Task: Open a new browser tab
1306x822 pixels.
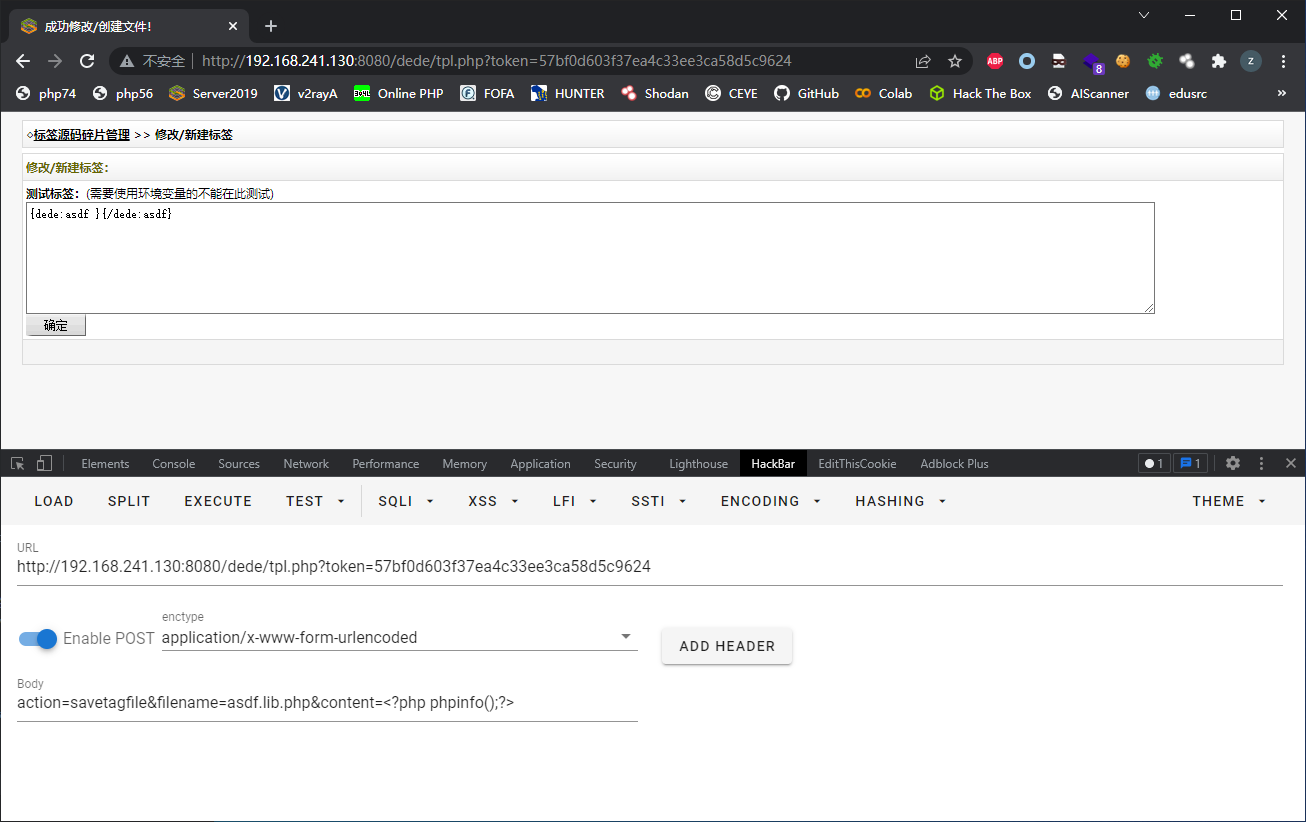Action: 270,26
